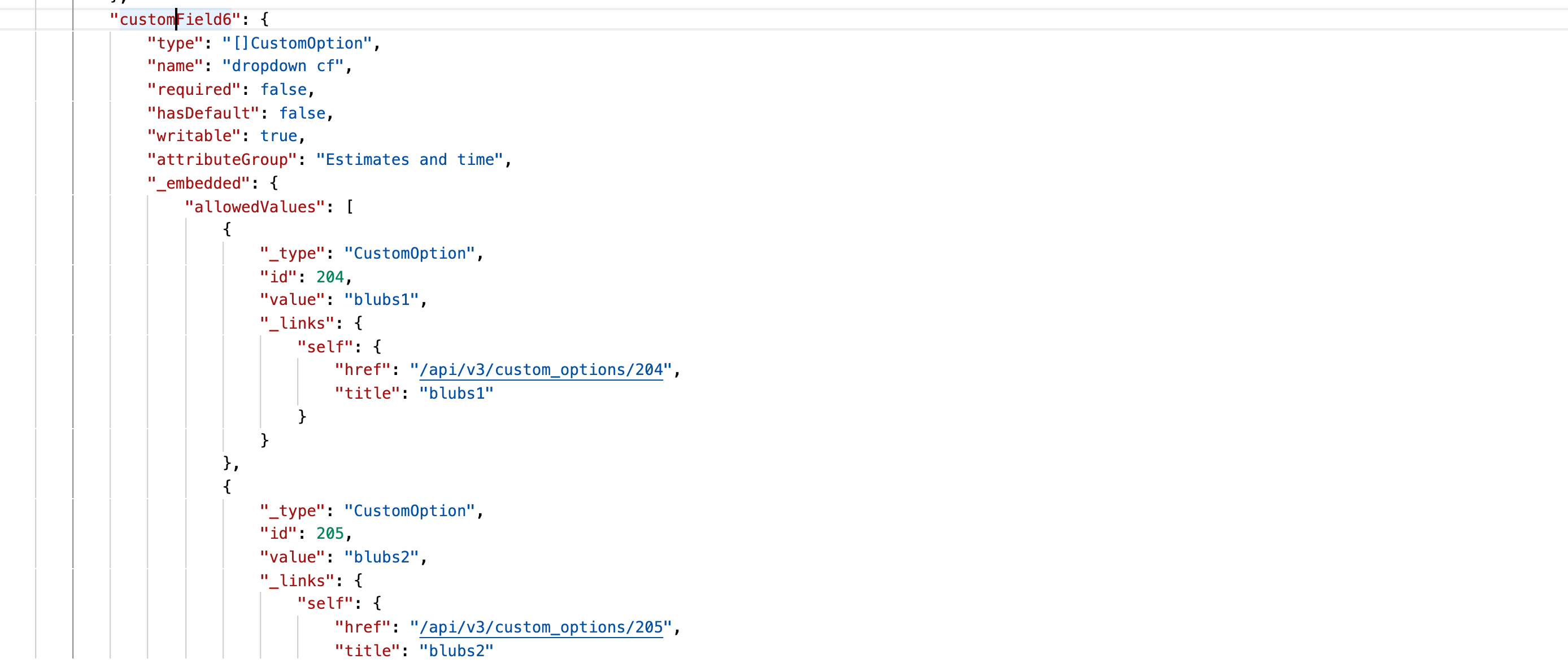1568x663 pixels.
Task: Click the false value of "required"
Action: (x=284, y=89)
